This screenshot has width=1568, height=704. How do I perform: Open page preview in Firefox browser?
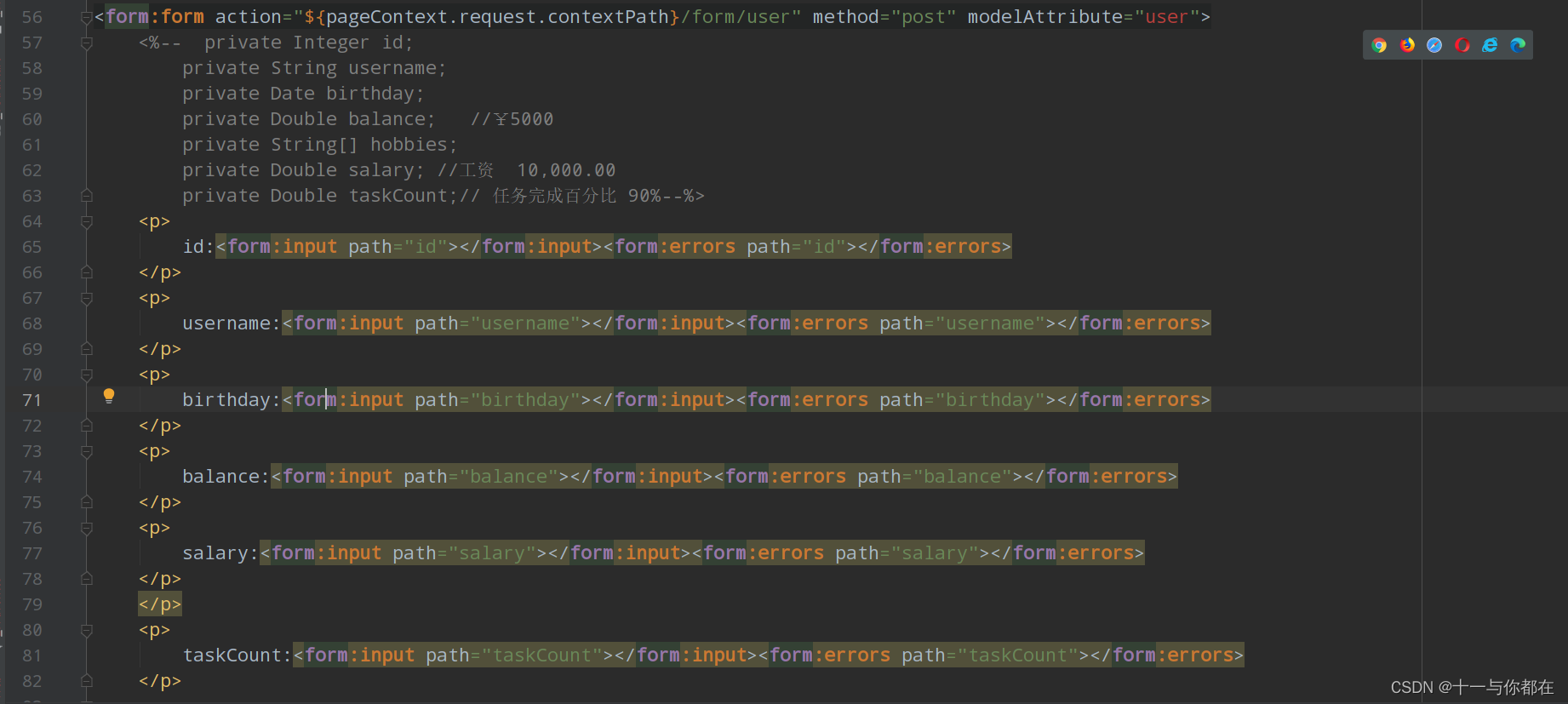click(1407, 45)
